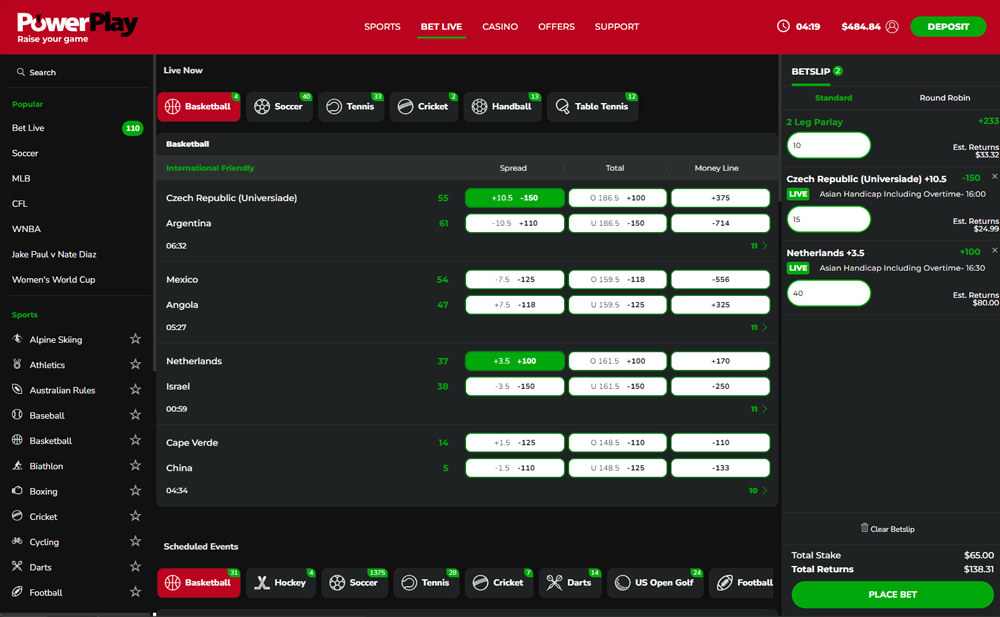Expand more markets for Cape Verde vs China
Image resolution: width=1000 pixels, height=617 pixels.
[758, 491]
